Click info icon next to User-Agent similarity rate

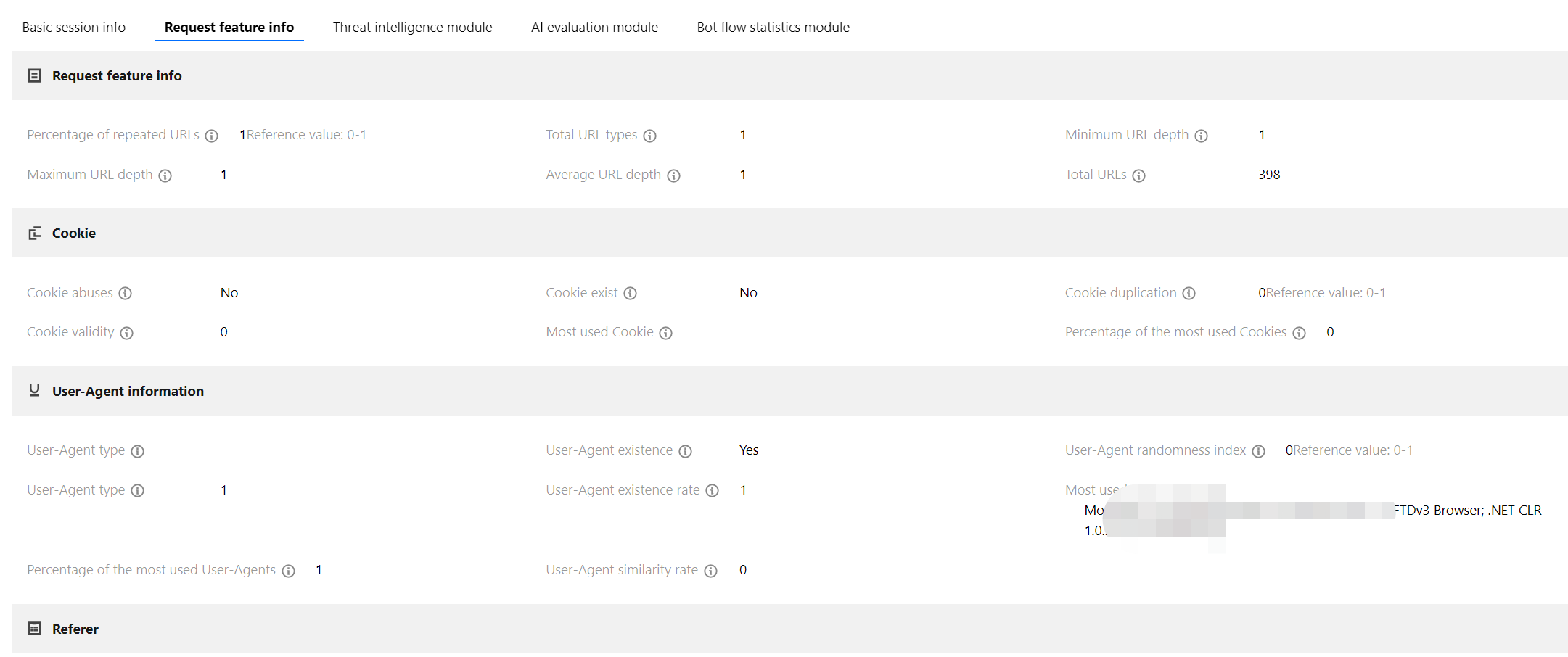coord(711,571)
